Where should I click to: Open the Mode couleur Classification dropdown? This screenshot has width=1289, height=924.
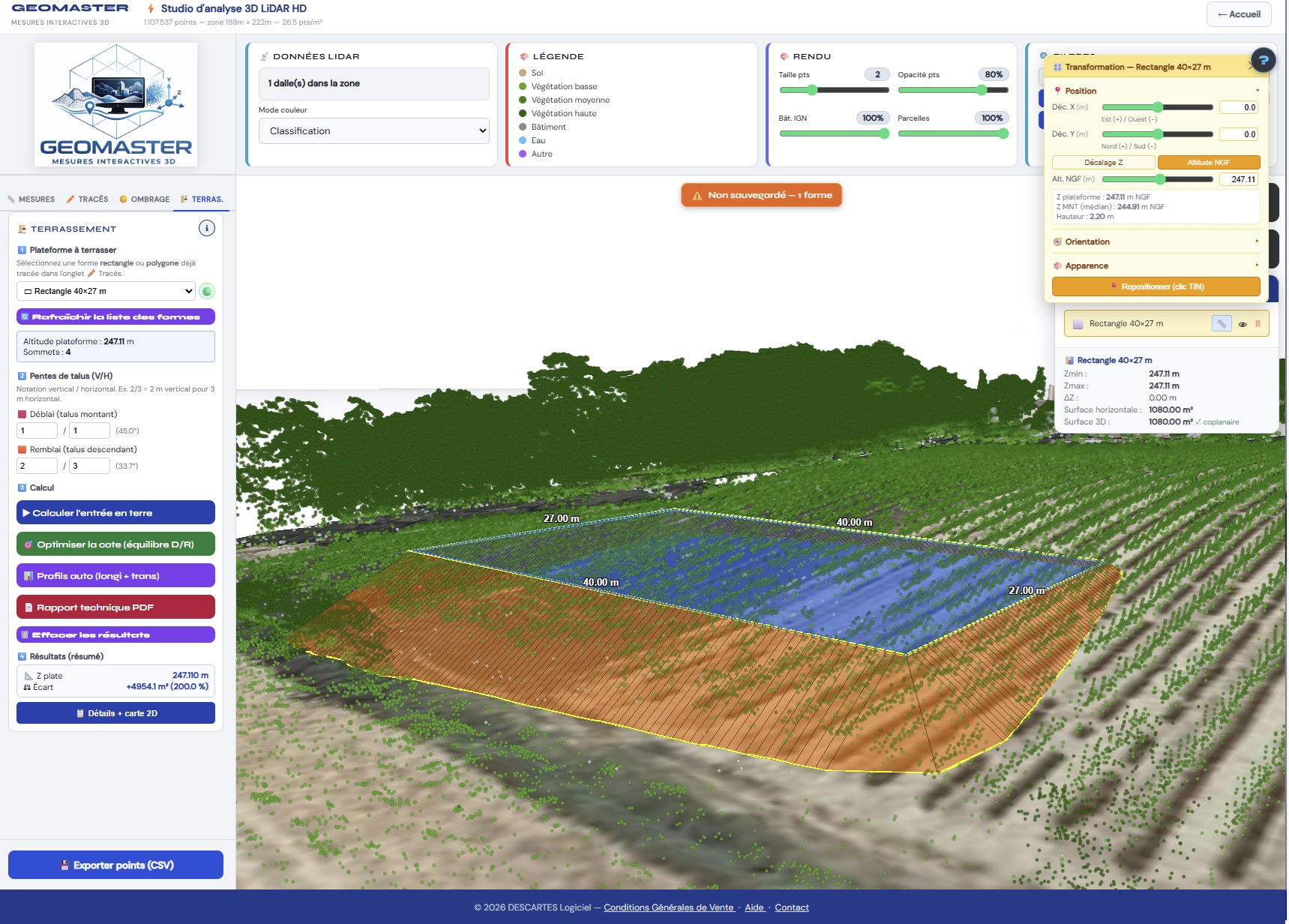(374, 131)
